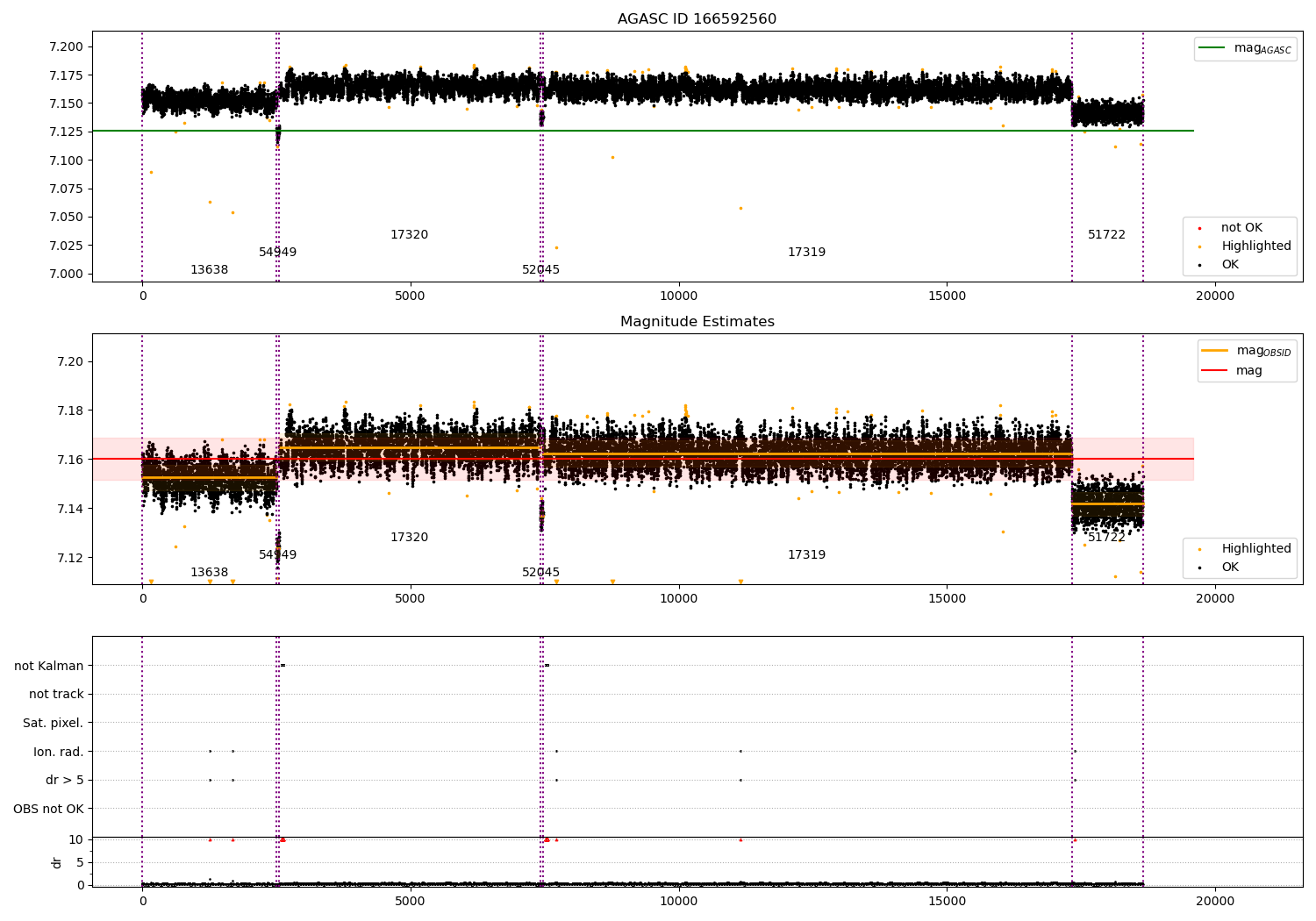Click the "Sat. pixel." row label
Viewport: 1316px width, 921px height.
(x=54, y=724)
